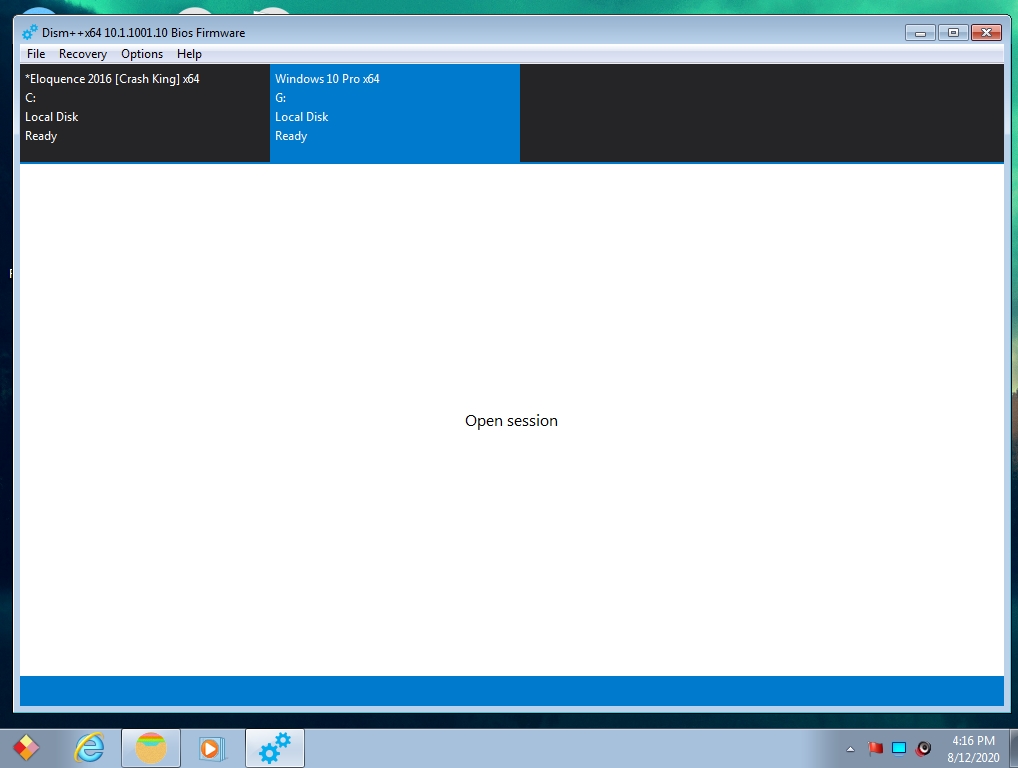Click the Dism++ gear icon in title bar
The height and width of the screenshot is (768, 1018).
click(x=29, y=32)
